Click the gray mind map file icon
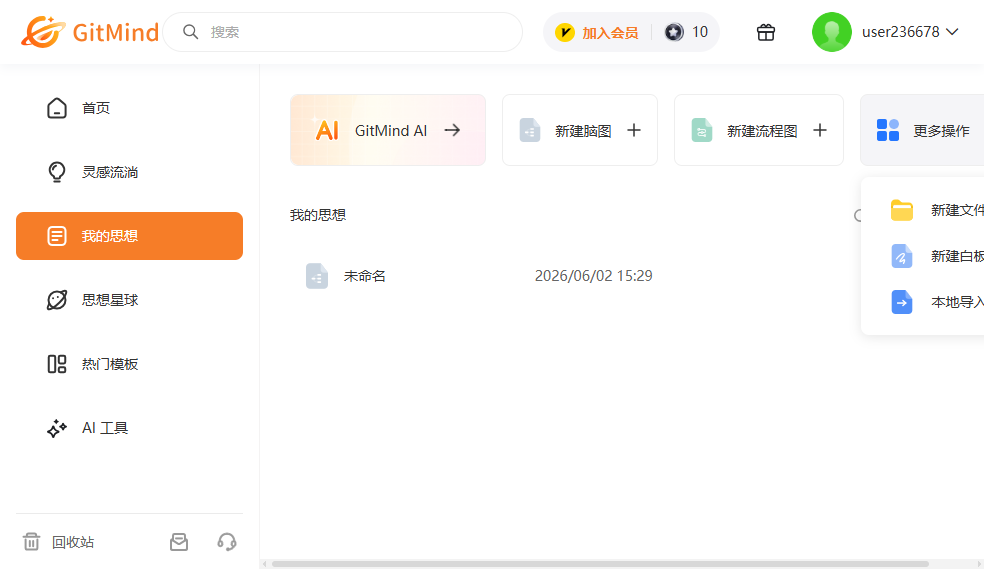Viewport: 984px width, 569px height. [530, 130]
